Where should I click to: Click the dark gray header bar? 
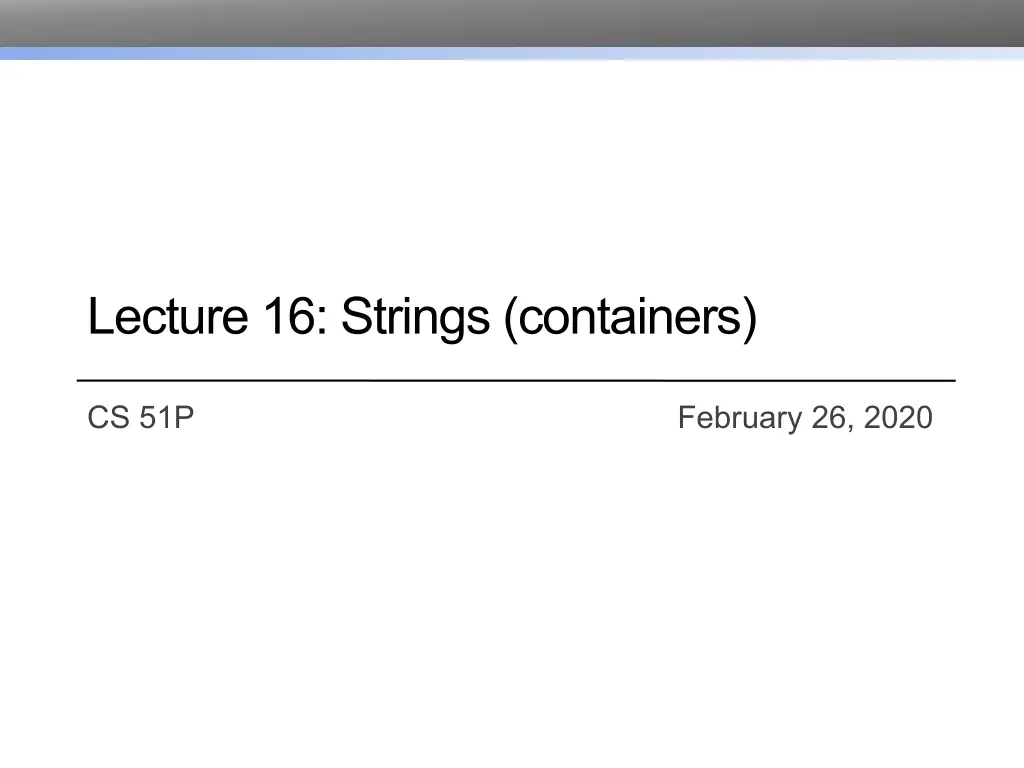click(x=512, y=22)
